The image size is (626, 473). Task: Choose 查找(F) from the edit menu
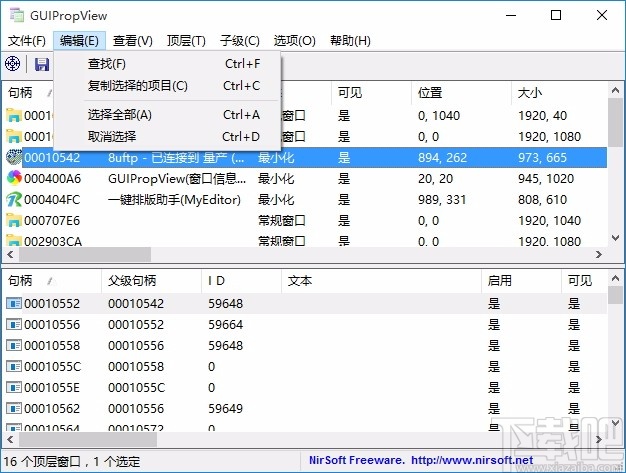click(x=167, y=64)
